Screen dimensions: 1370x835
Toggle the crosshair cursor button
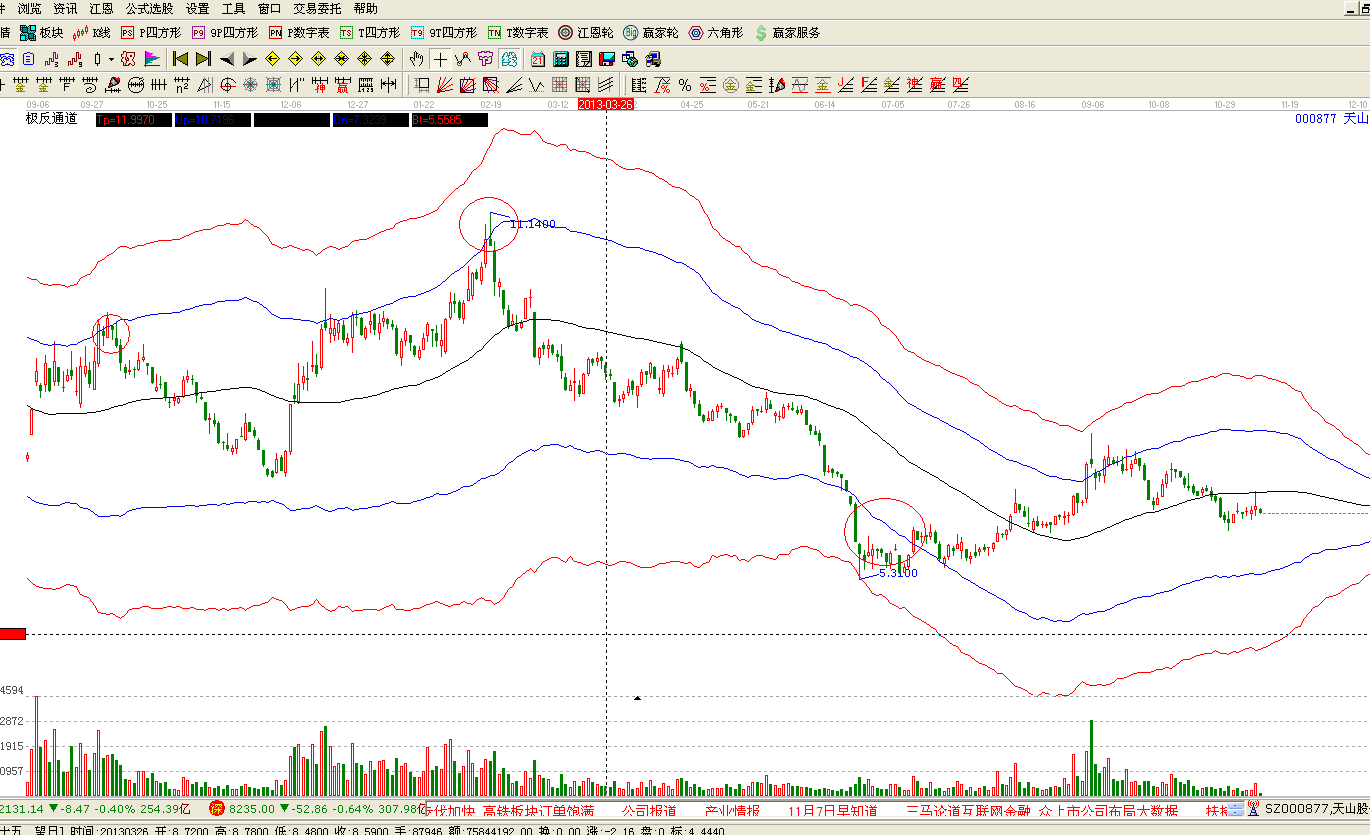[x=440, y=59]
